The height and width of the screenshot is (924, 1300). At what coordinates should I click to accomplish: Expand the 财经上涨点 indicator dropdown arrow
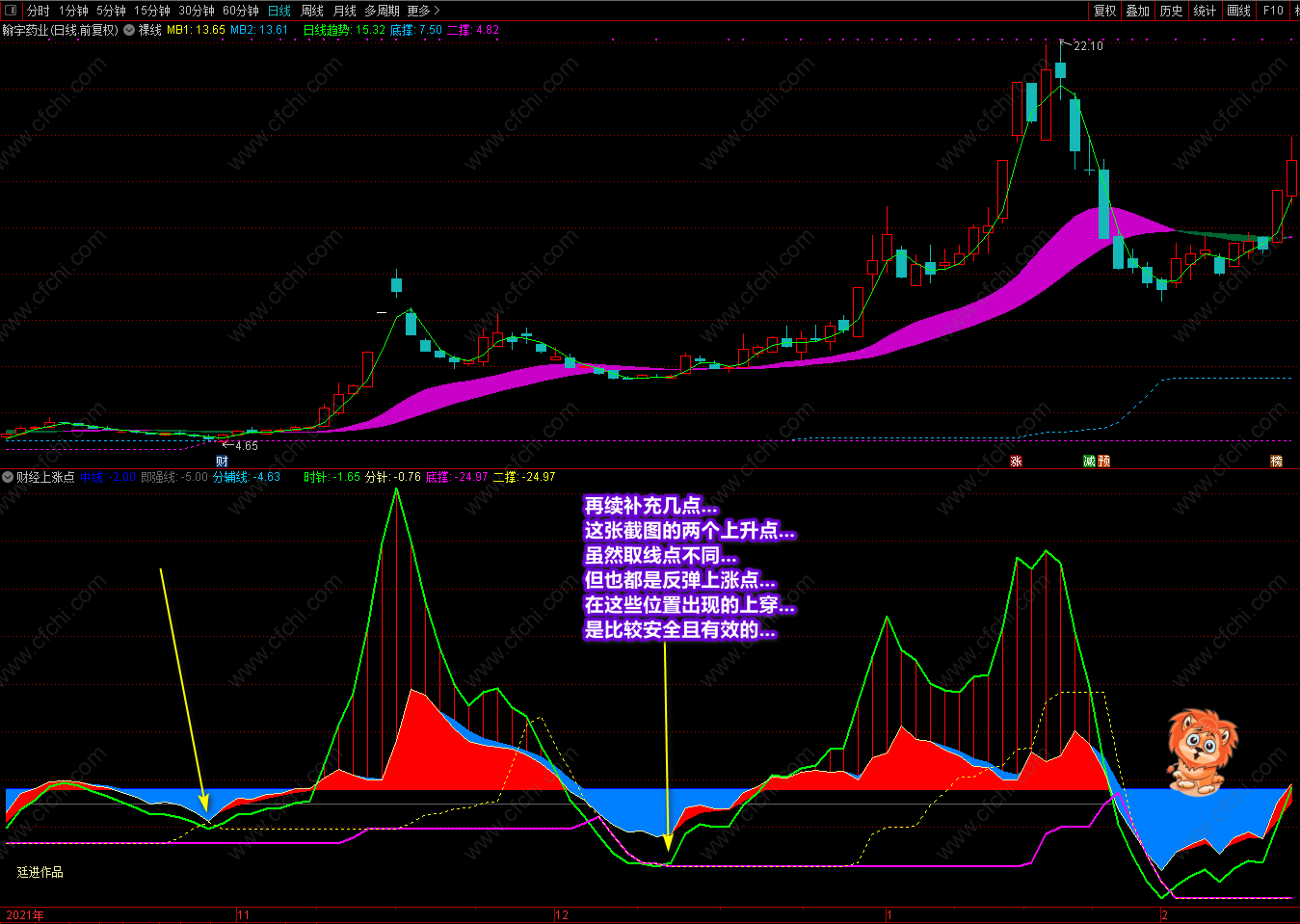[8, 477]
